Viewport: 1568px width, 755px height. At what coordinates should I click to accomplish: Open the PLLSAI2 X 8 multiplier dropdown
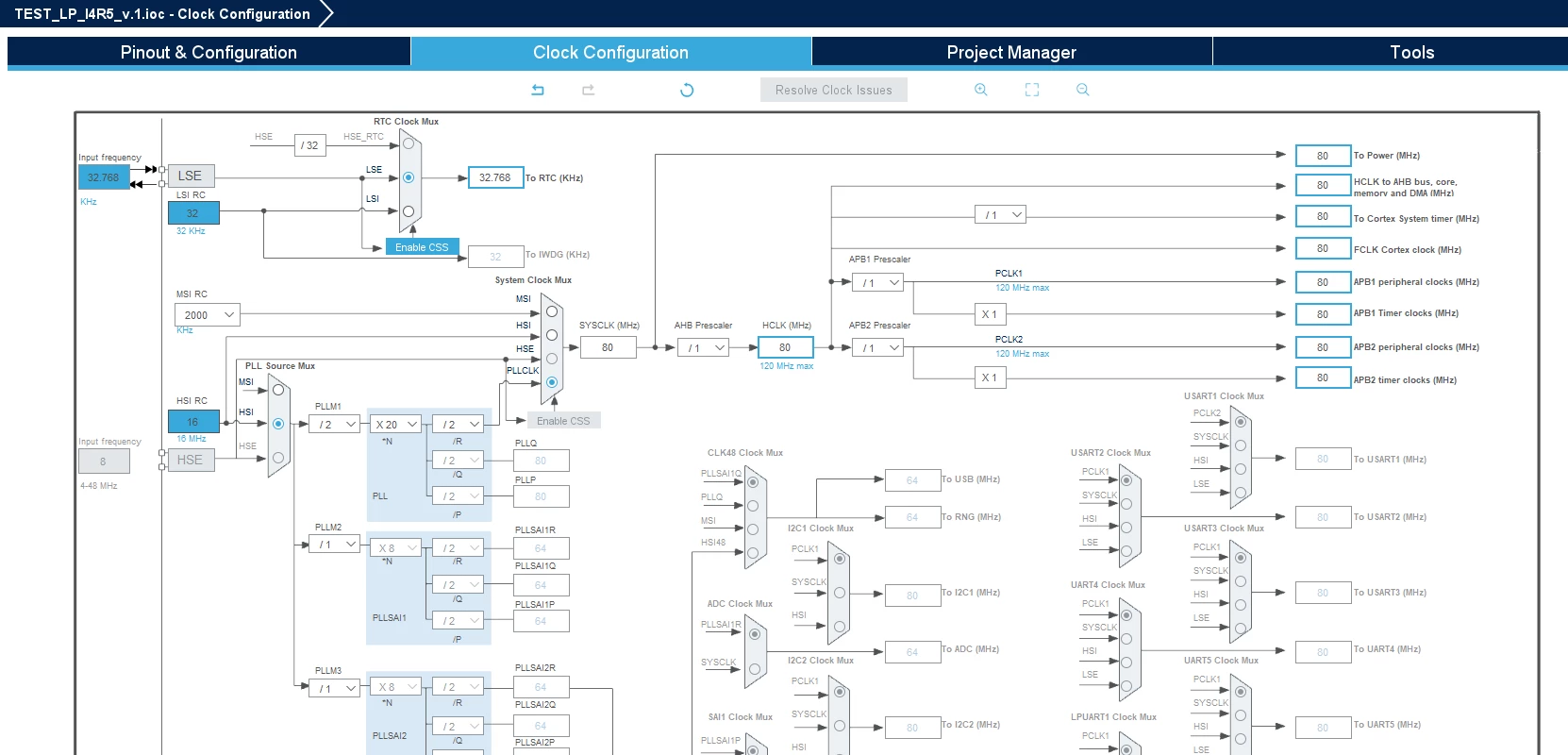[396, 687]
